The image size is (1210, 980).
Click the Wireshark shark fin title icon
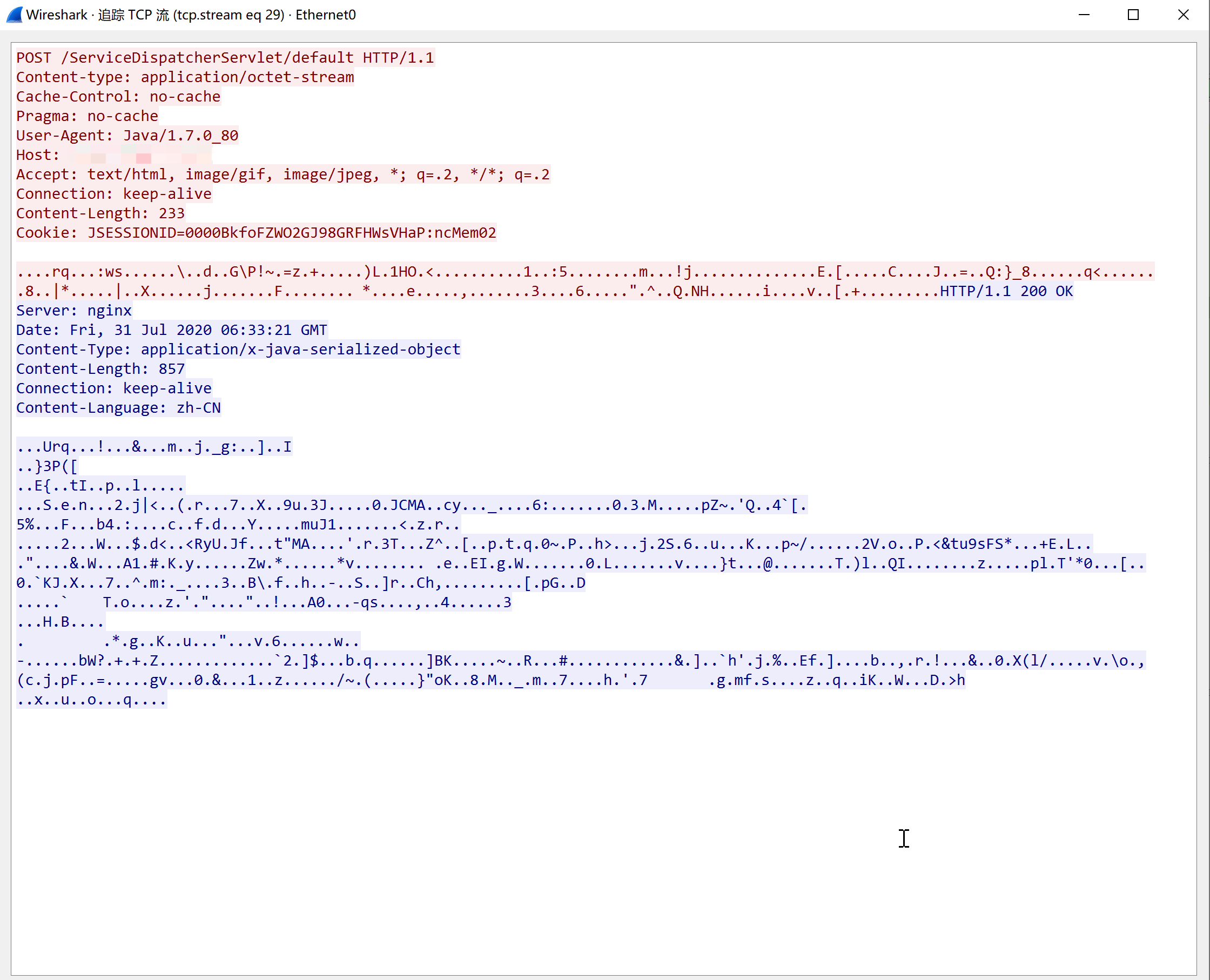point(15,15)
